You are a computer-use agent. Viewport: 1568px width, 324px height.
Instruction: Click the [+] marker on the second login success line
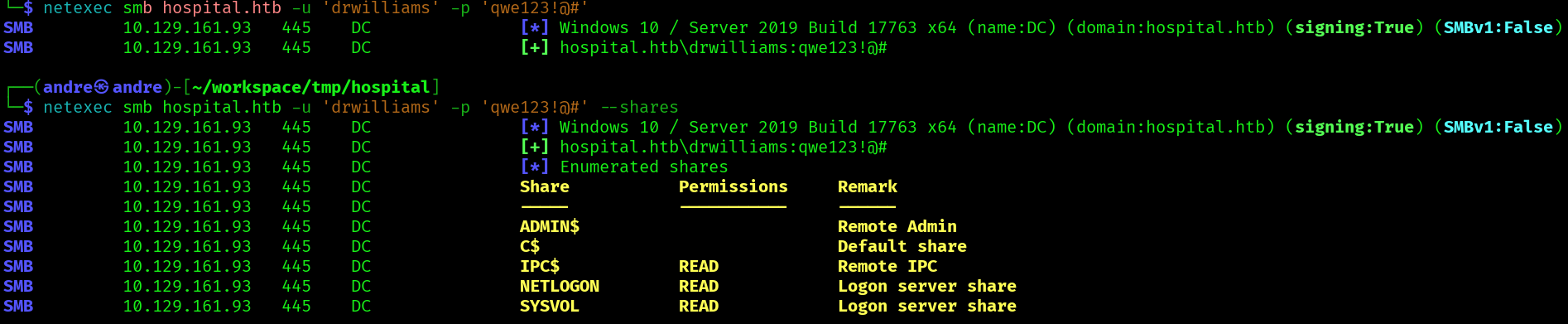click(534, 147)
